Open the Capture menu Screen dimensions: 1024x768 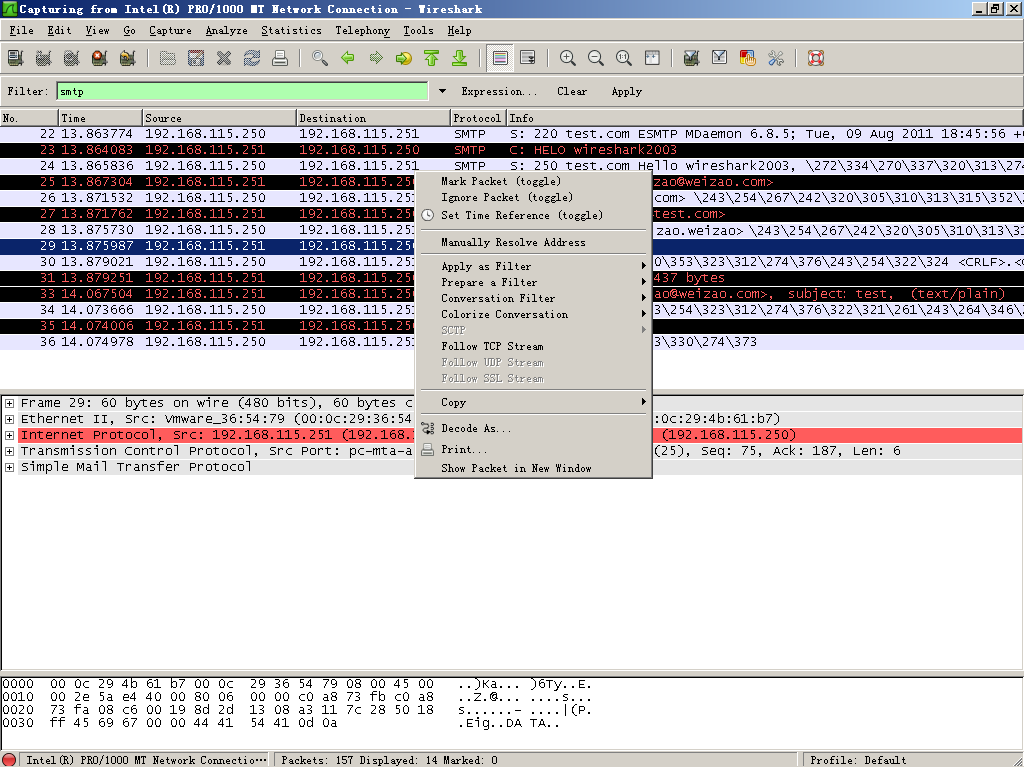tap(170, 31)
